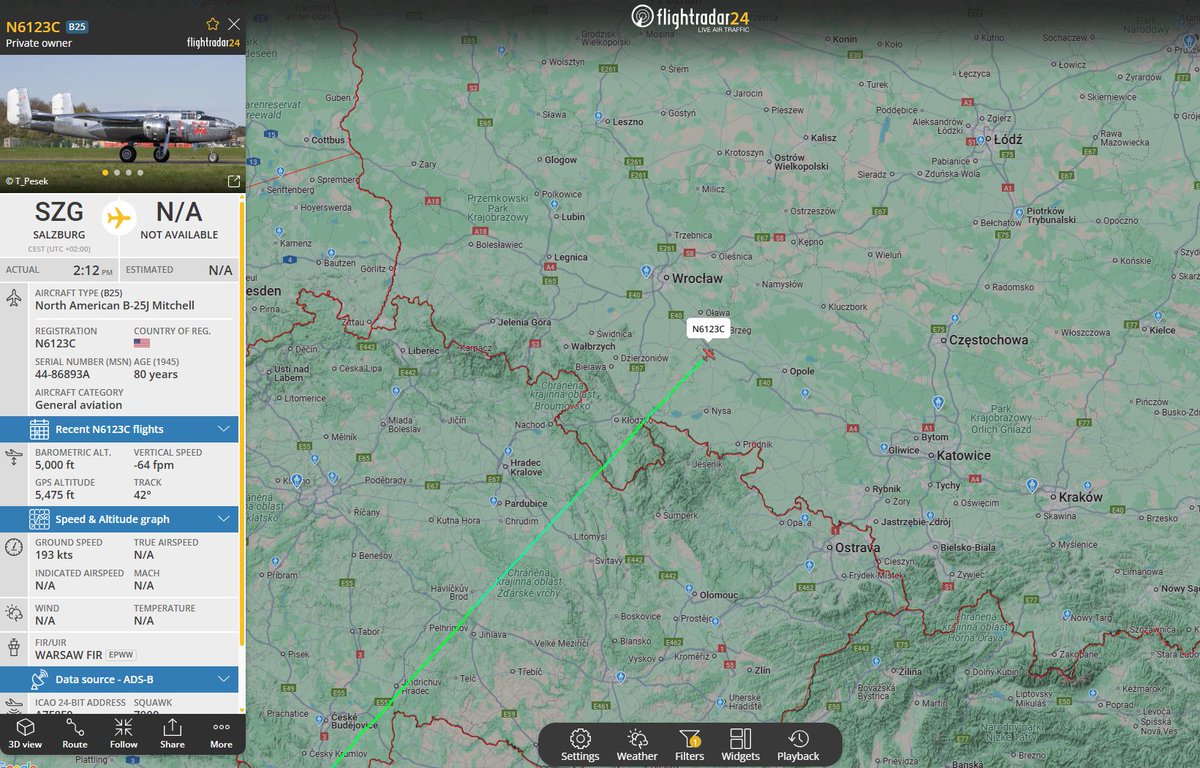Click the flightradar24 logo in panel header
Screen dimensions: 1200x768
[x=213, y=43]
